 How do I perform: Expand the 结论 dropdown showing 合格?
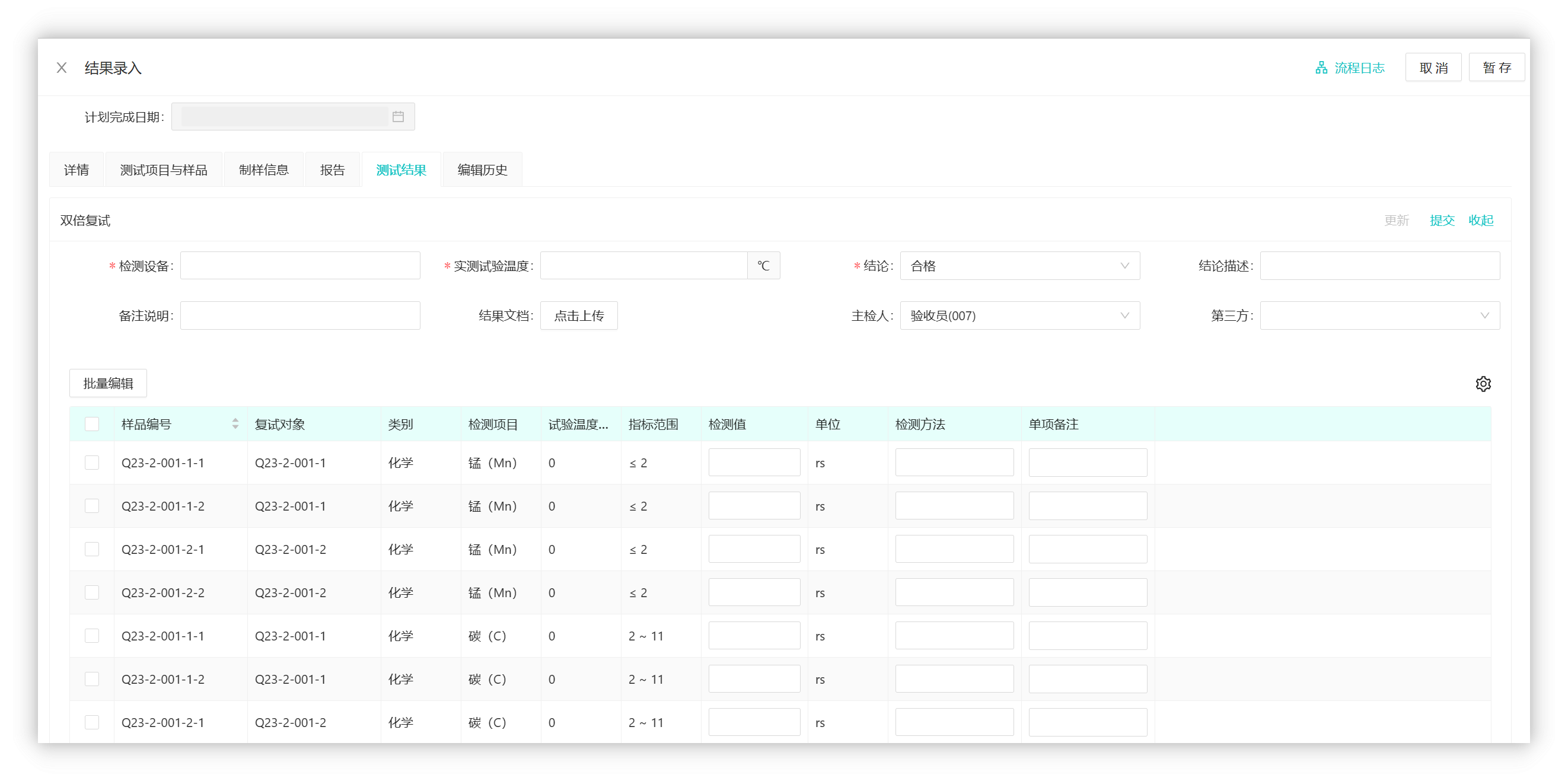pos(1019,266)
